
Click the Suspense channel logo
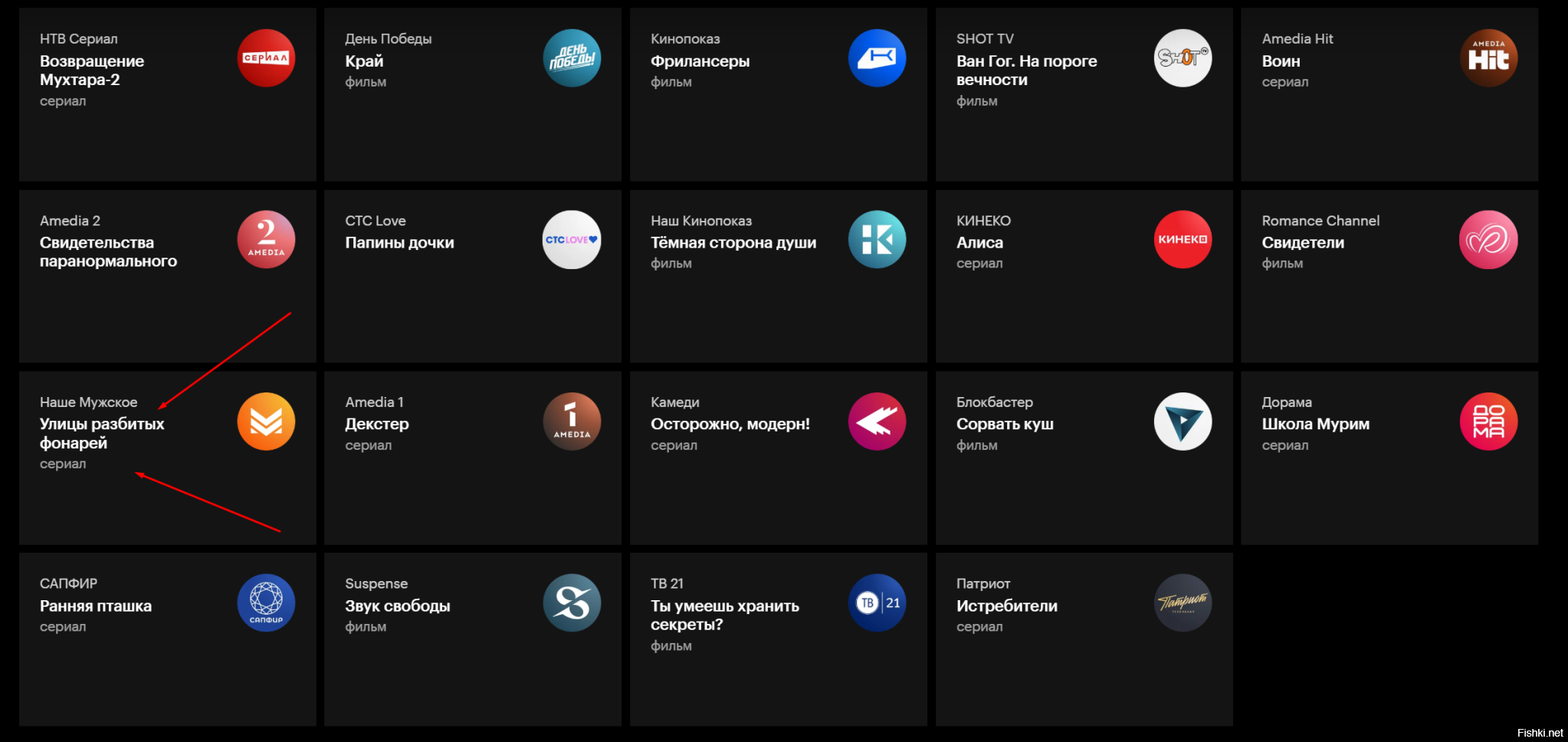[x=572, y=603]
